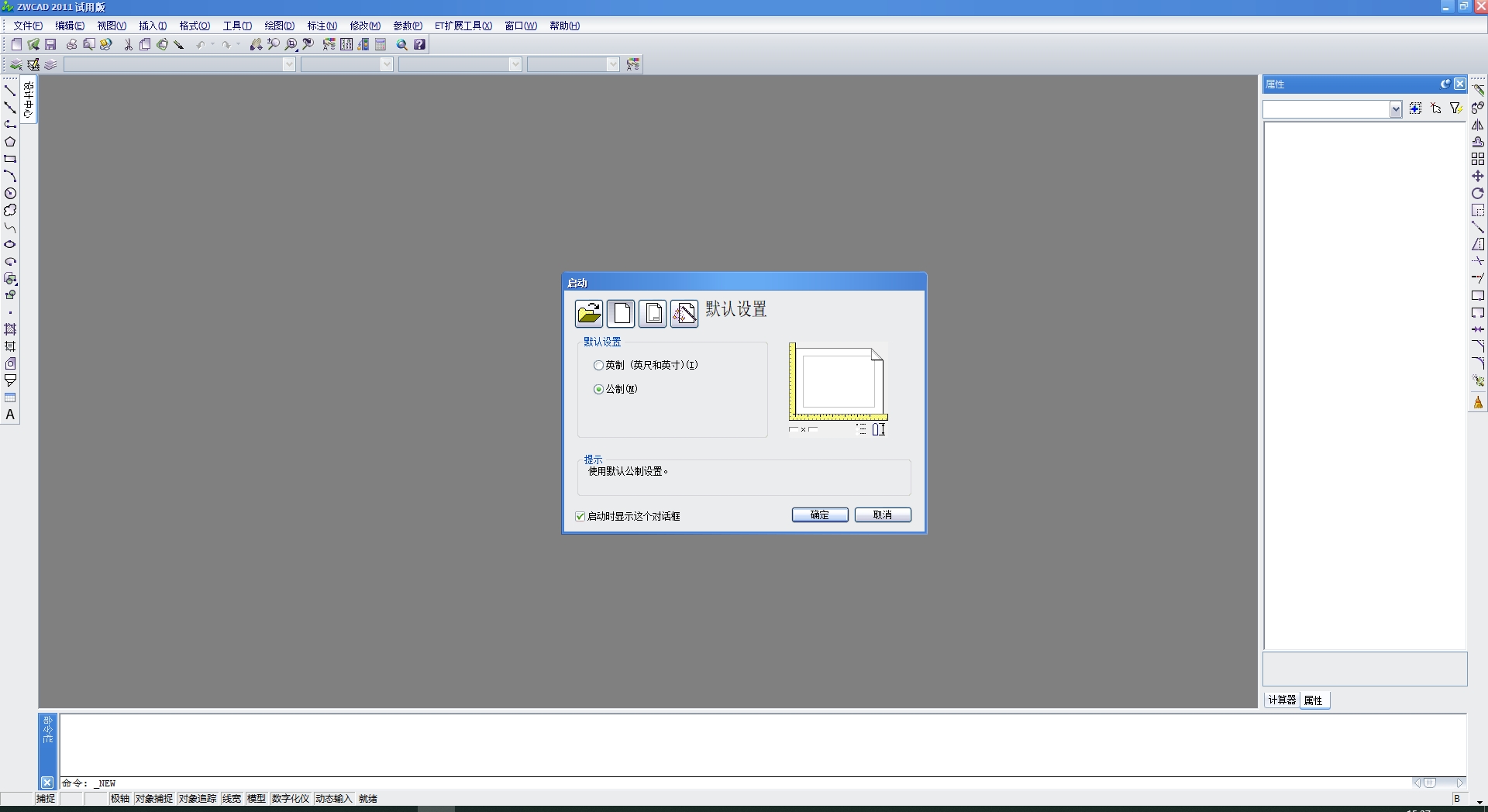Open the 编辑 menu
This screenshot has width=1488, height=812.
[x=70, y=26]
